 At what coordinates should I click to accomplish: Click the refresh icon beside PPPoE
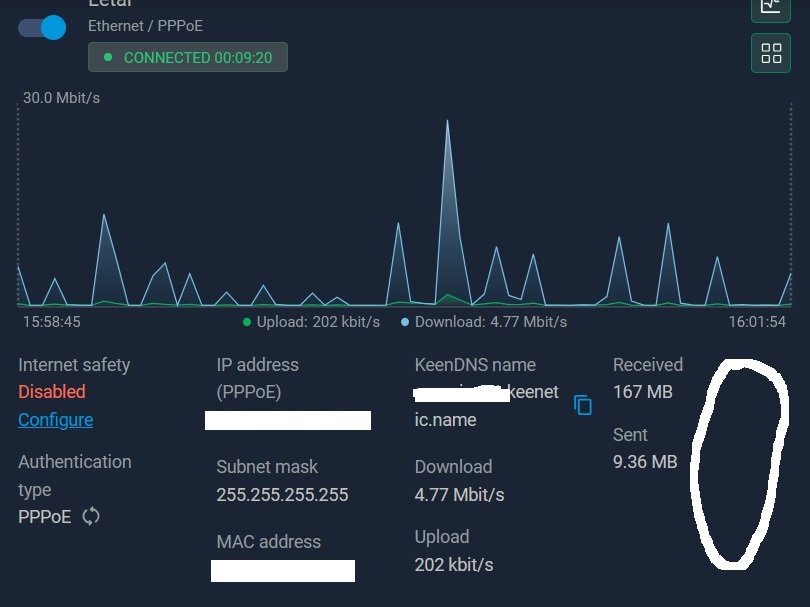point(91,516)
